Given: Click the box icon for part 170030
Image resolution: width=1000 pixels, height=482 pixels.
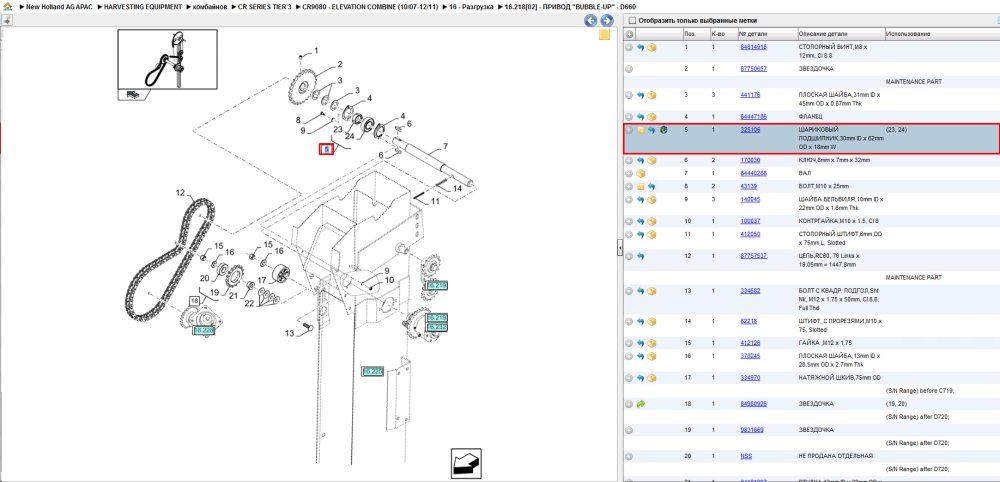Looking at the screenshot, I should [652, 161].
